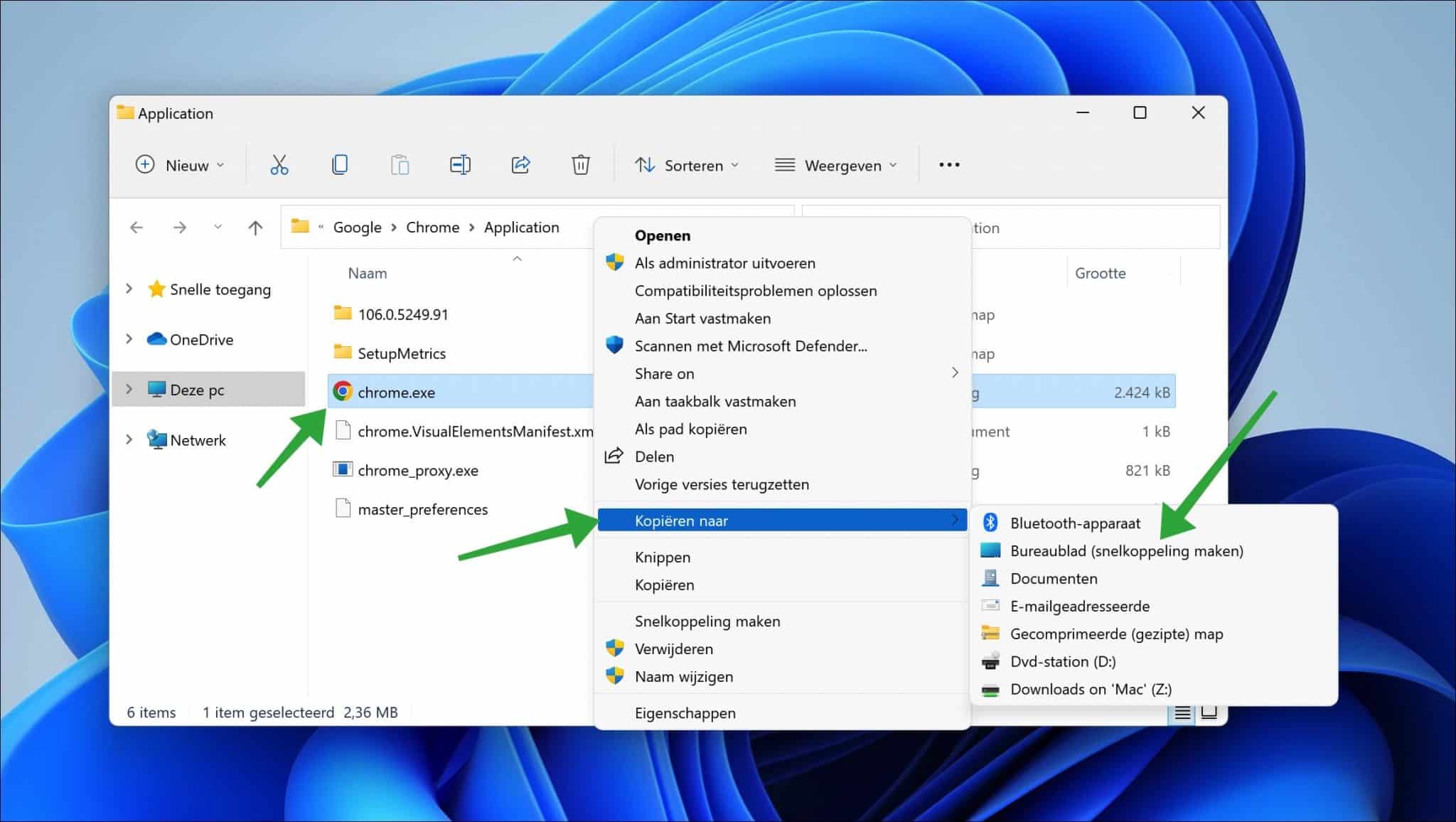
Task: Expand the Netwerk tree item
Action: click(129, 439)
